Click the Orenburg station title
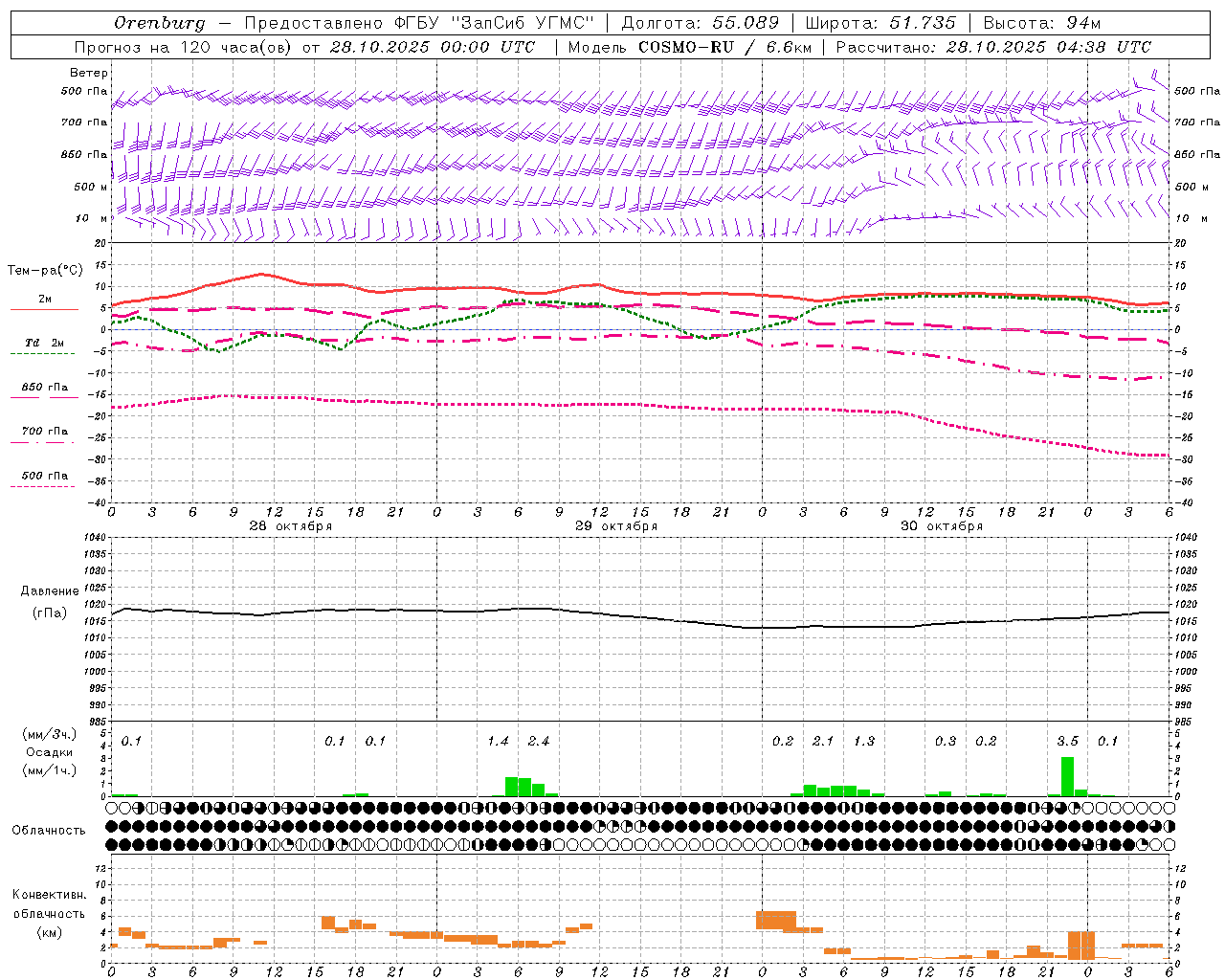The width and height of the screenshot is (1225, 980). coord(160,23)
